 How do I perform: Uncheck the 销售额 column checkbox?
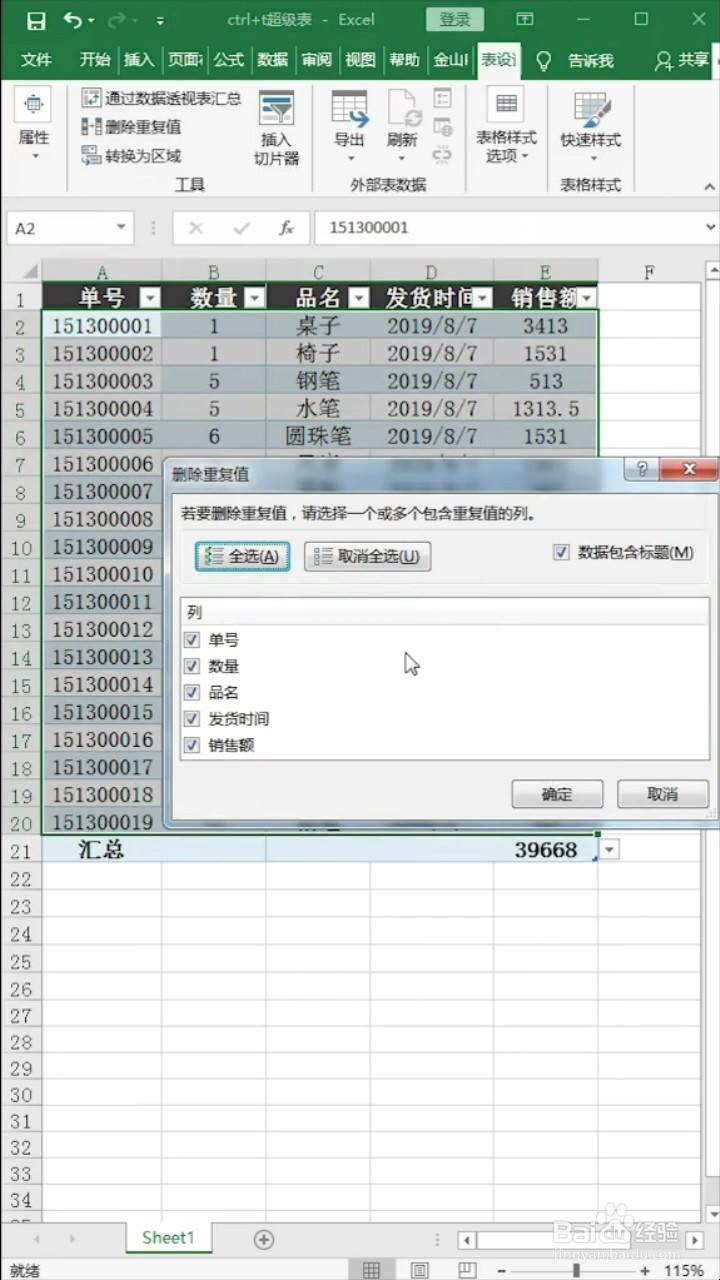tap(193, 745)
